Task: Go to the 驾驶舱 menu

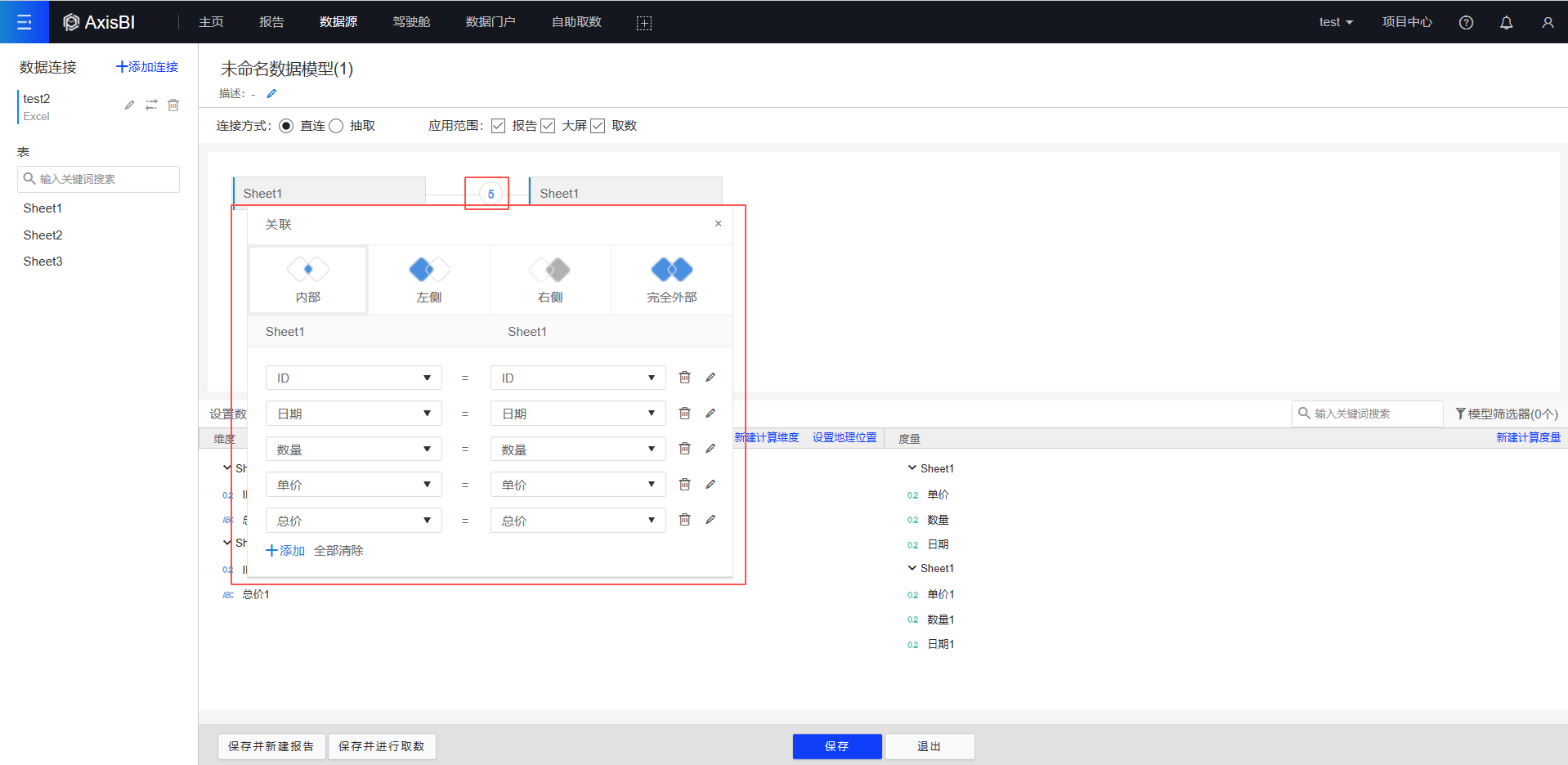Action: [x=411, y=22]
